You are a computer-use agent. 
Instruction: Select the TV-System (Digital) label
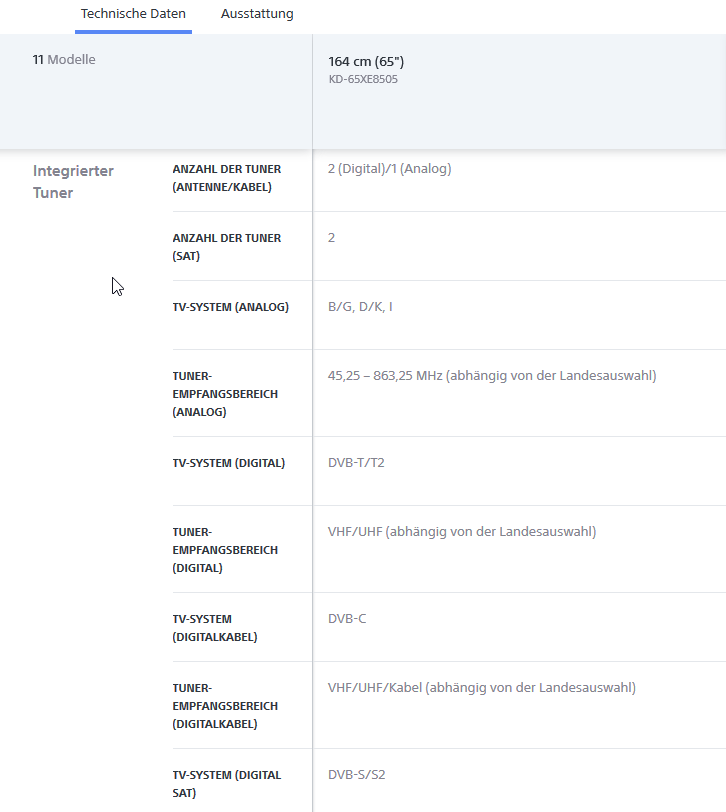(x=228, y=463)
